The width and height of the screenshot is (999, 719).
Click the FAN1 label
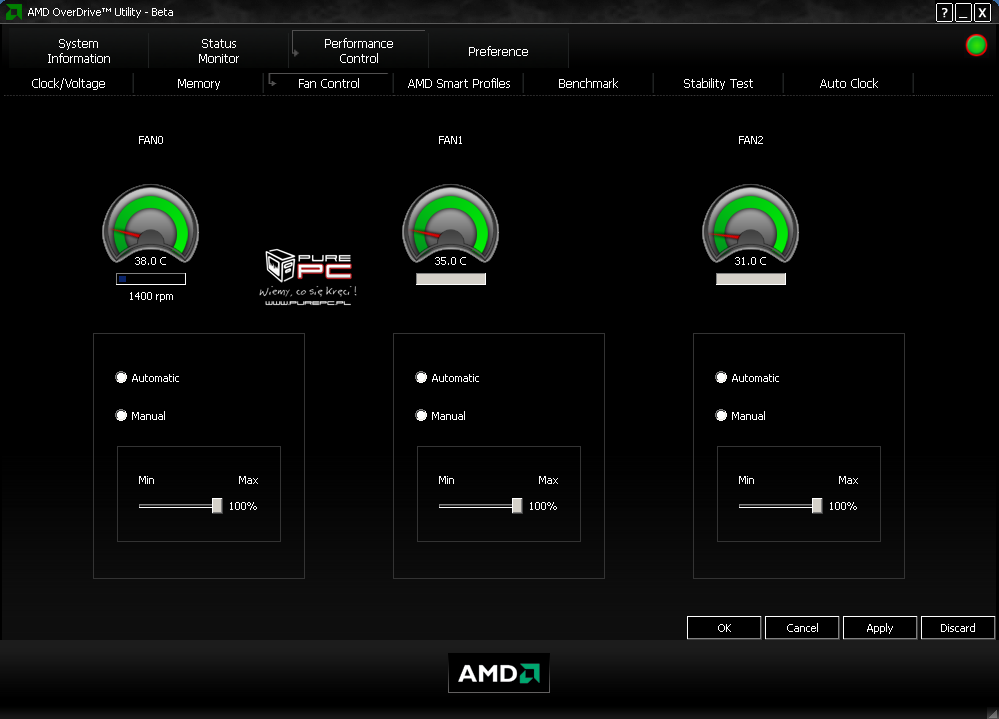point(450,140)
